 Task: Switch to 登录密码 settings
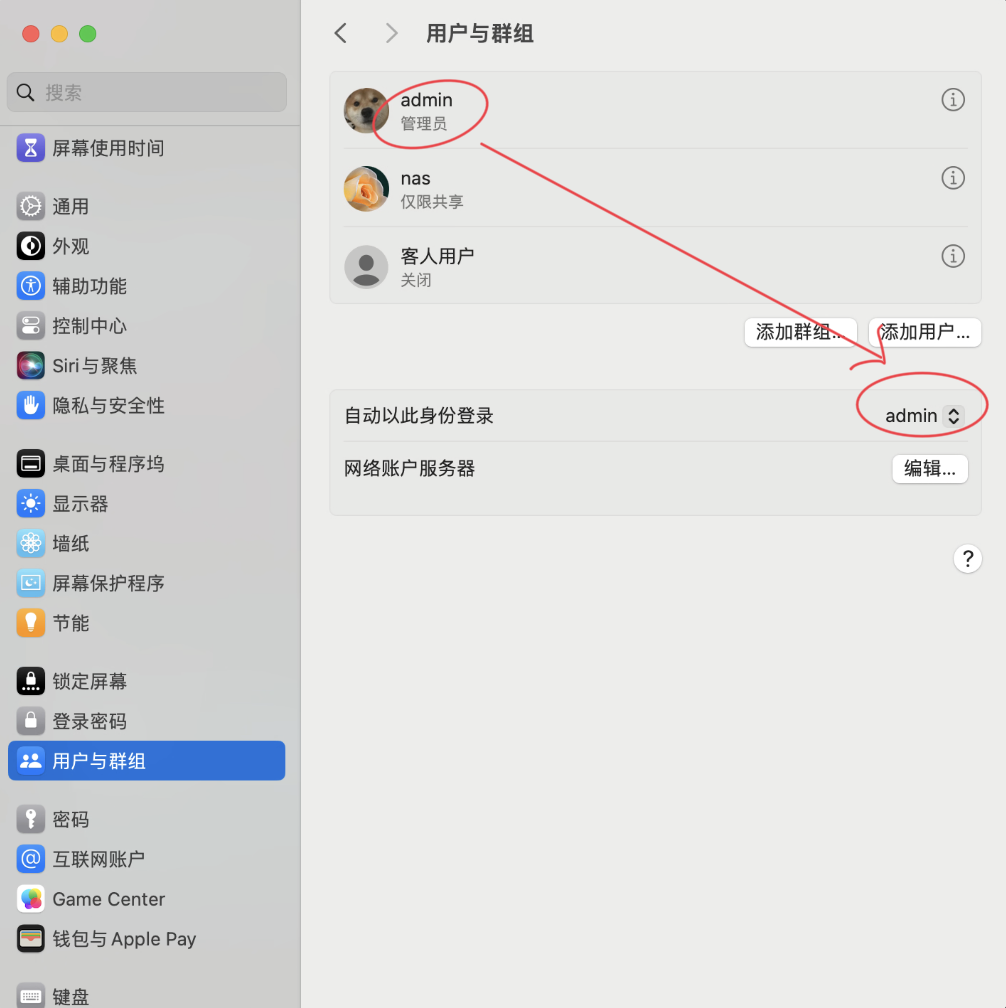(x=30, y=721)
